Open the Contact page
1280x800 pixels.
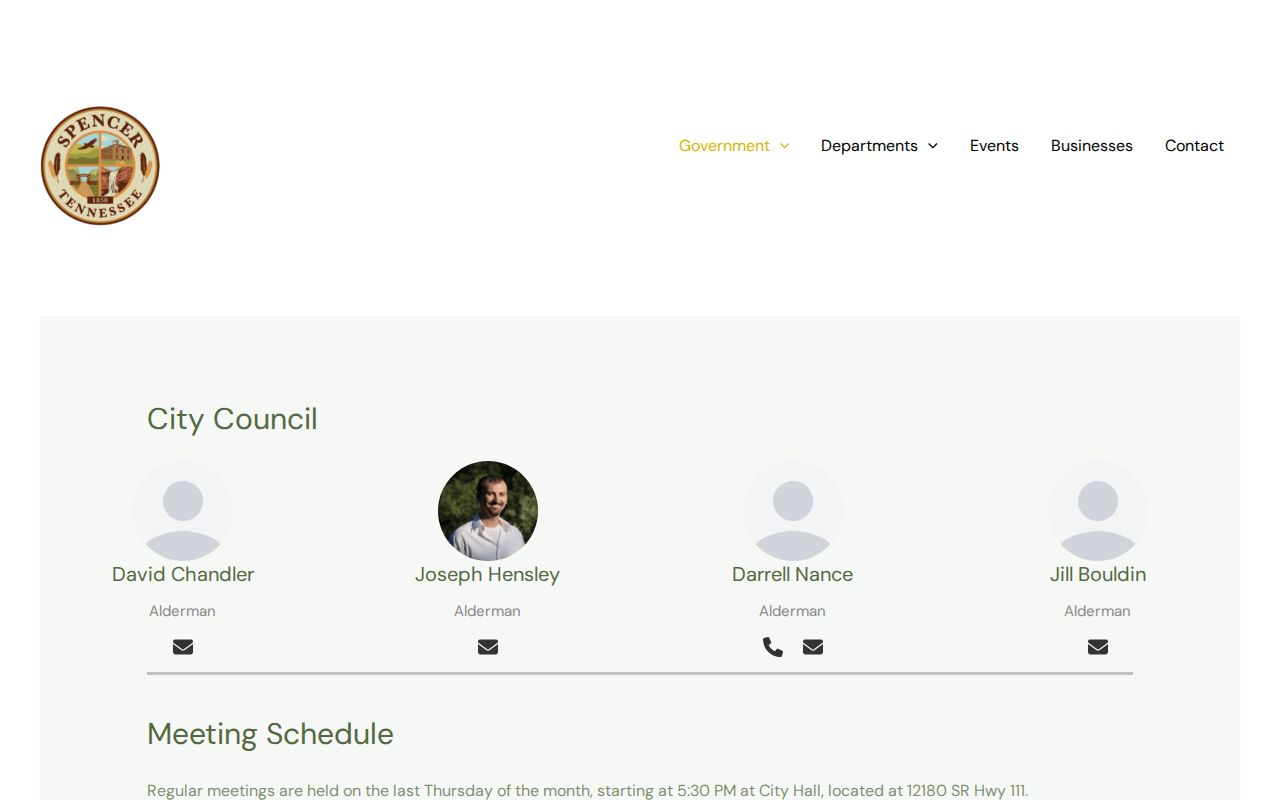[x=1194, y=146]
